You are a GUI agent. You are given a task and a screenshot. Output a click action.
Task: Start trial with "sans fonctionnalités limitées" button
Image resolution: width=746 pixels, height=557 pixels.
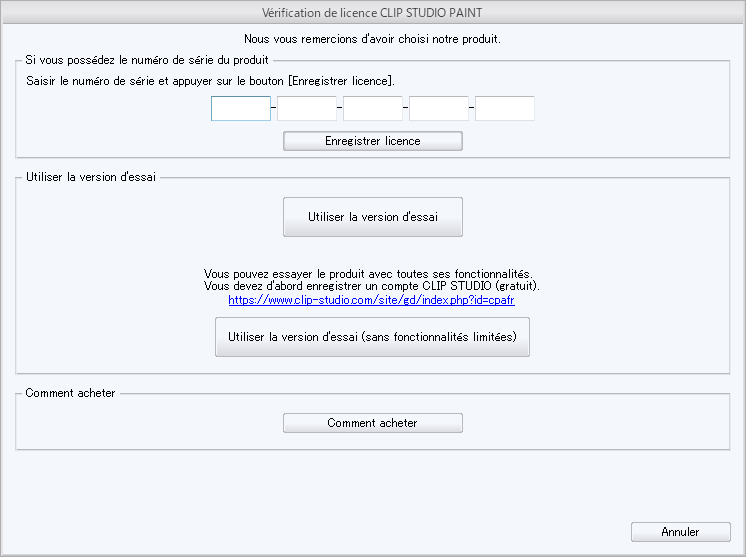coord(372,337)
